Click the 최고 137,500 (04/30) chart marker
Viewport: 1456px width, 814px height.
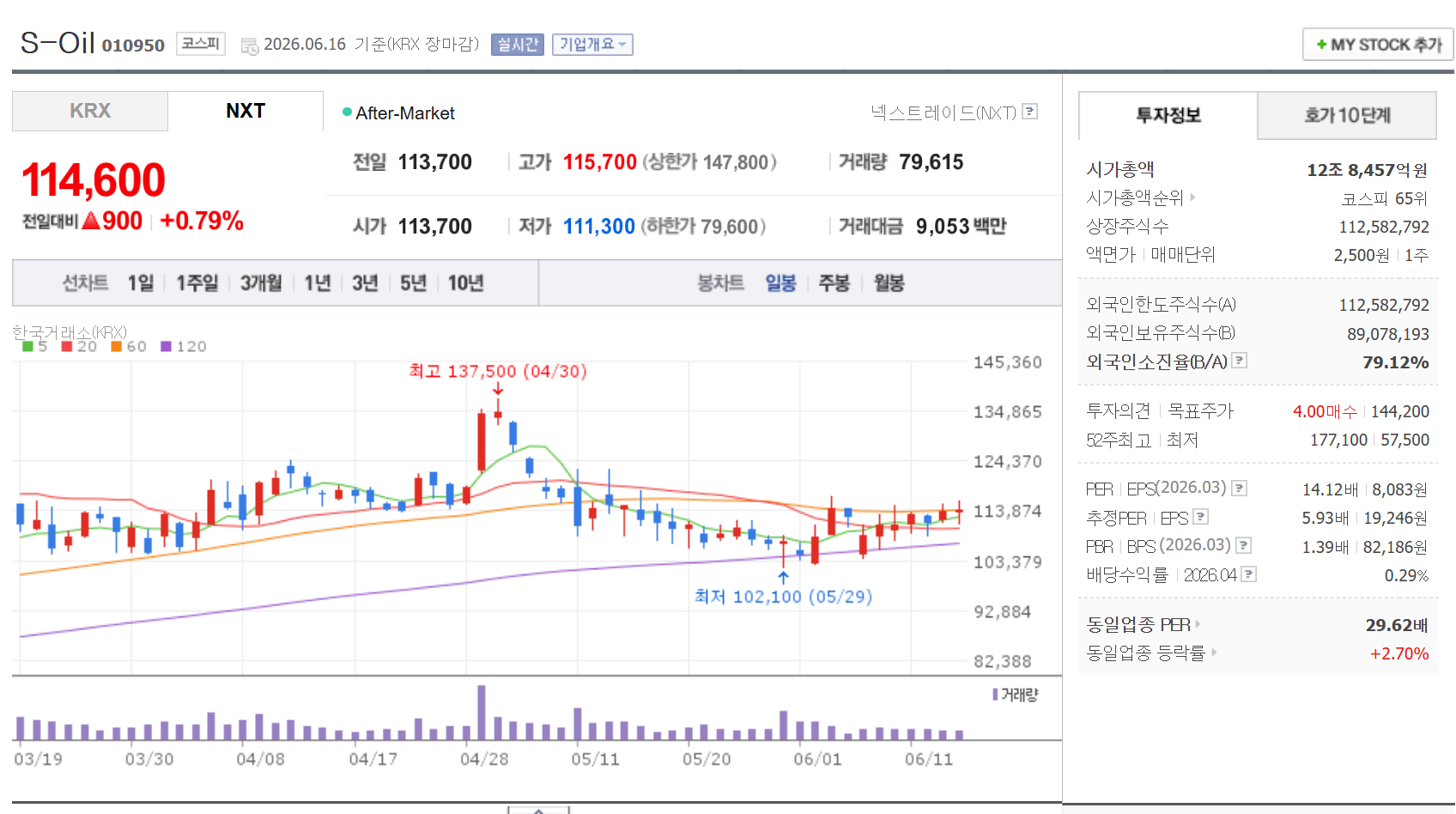pyautogui.click(x=498, y=371)
